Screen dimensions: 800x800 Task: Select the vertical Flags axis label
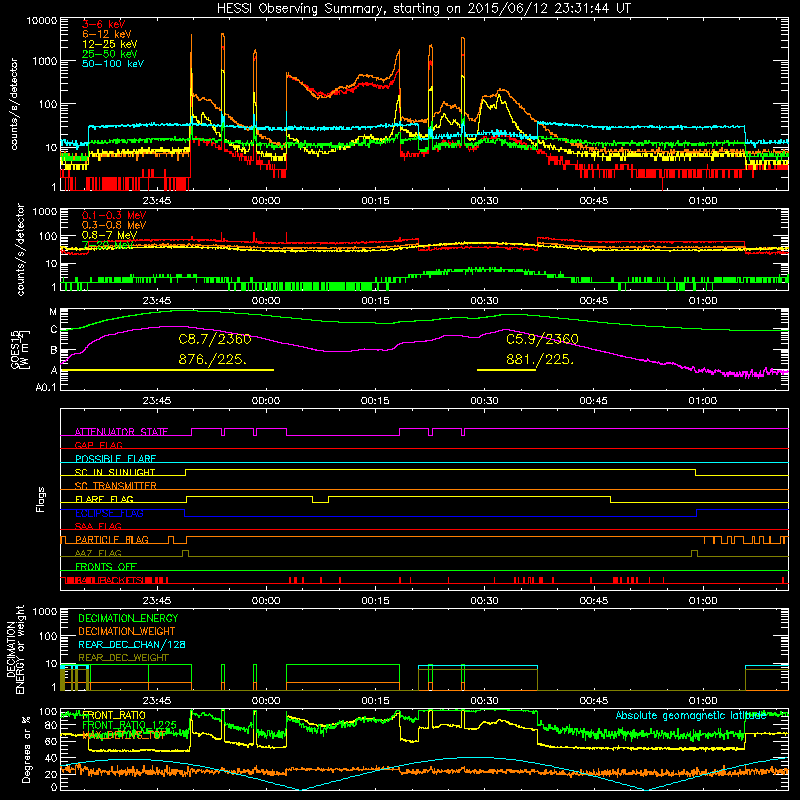pyautogui.click(x=40, y=500)
